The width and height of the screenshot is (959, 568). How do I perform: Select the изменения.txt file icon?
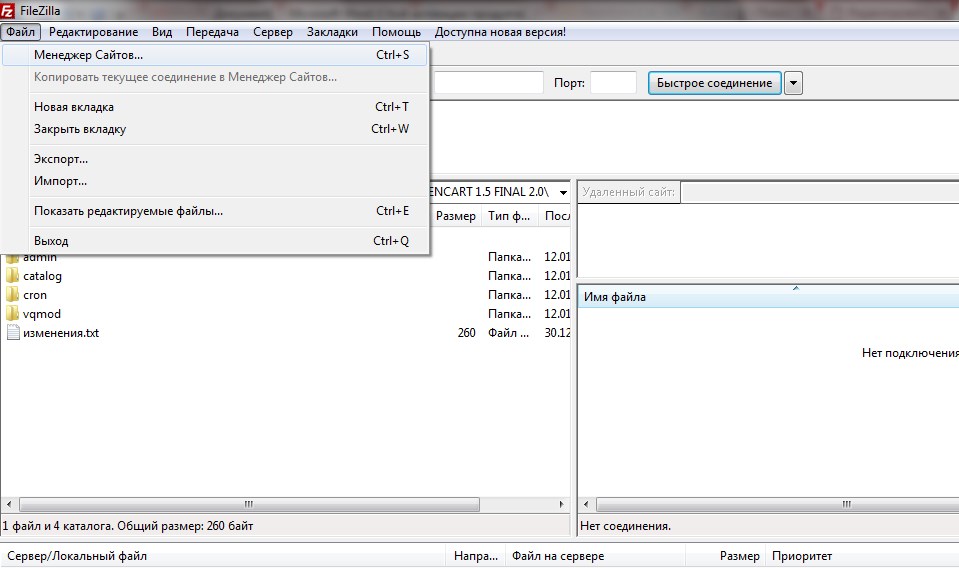tap(13, 333)
